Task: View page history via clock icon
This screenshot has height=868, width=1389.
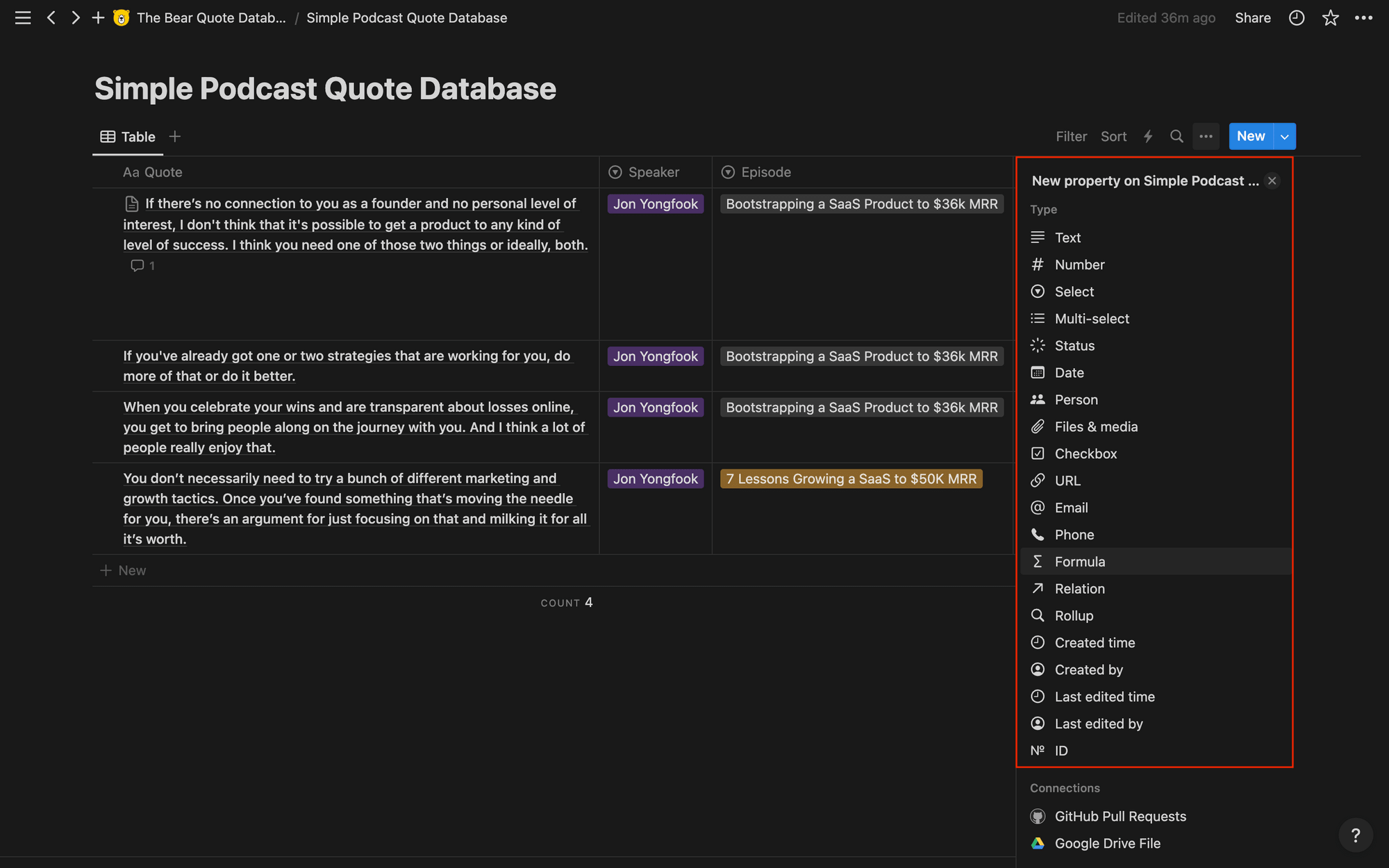Action: (1296, 17)
